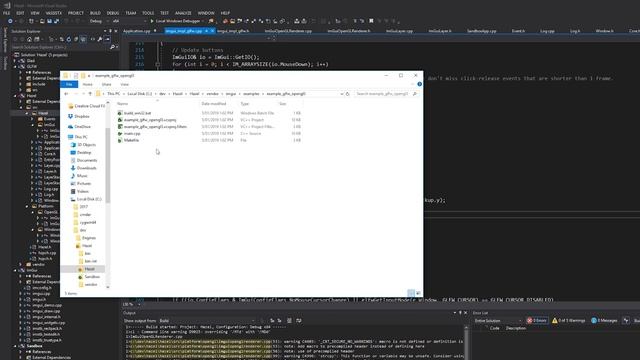
Task: Open the File tab in File Explorer
Action: pos(69,84)
